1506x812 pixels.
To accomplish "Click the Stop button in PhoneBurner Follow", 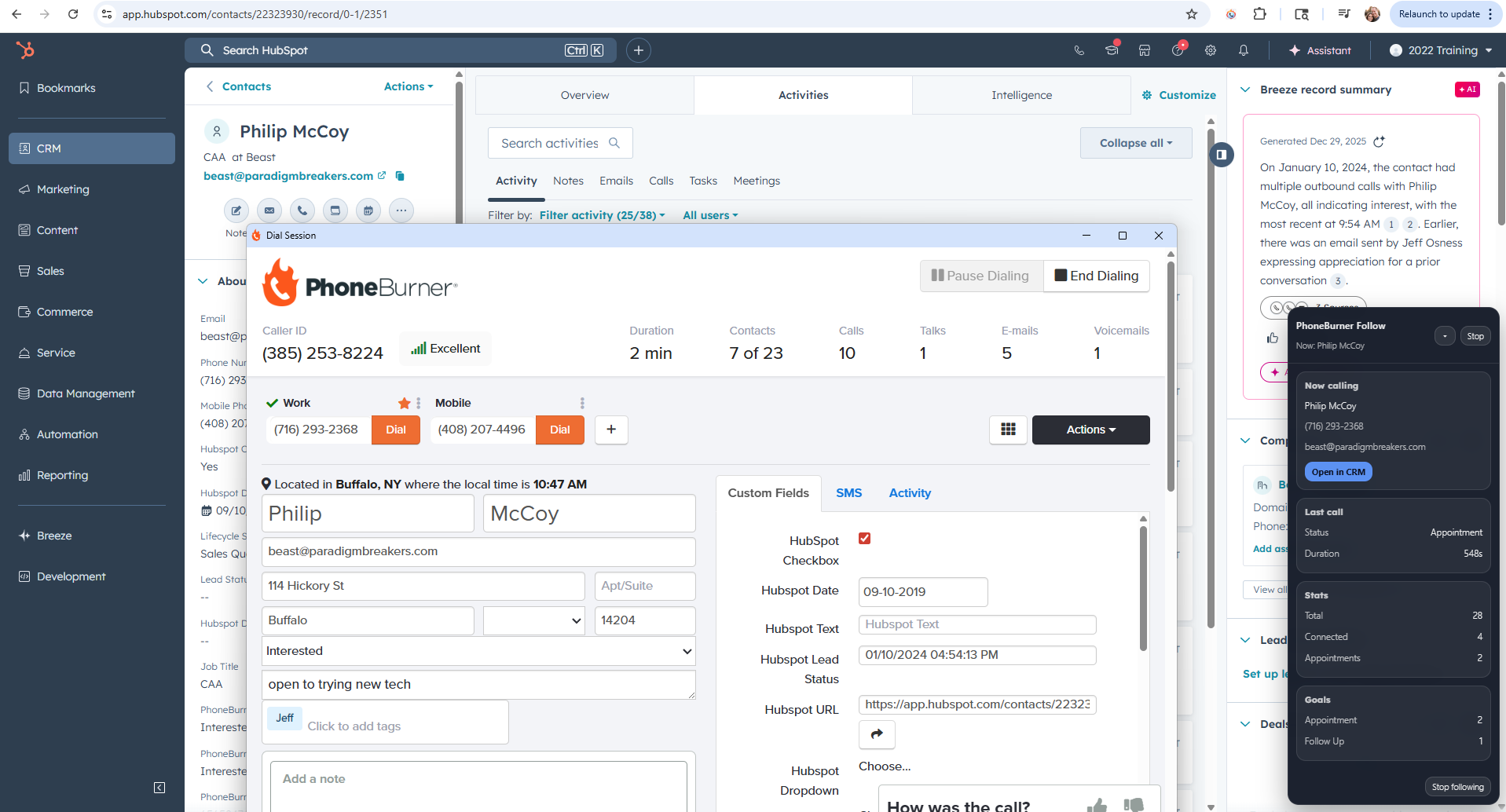I will click(x=1475, y=336).
